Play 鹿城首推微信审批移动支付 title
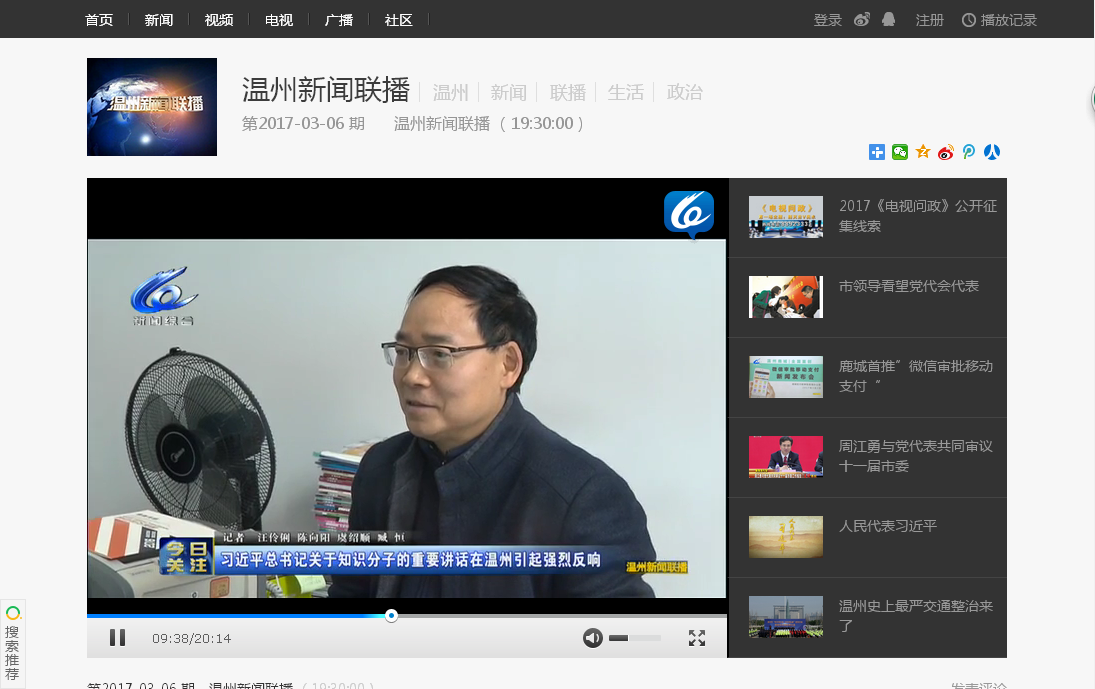This screenshot has height=689, width=1095. click(x=916, y=376)
